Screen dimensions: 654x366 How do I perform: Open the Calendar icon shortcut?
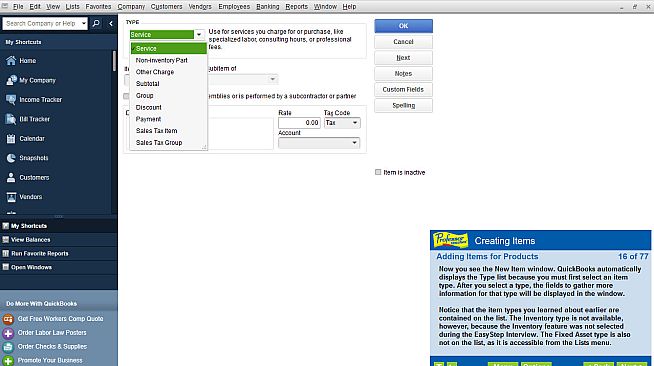tap(11, 138)
